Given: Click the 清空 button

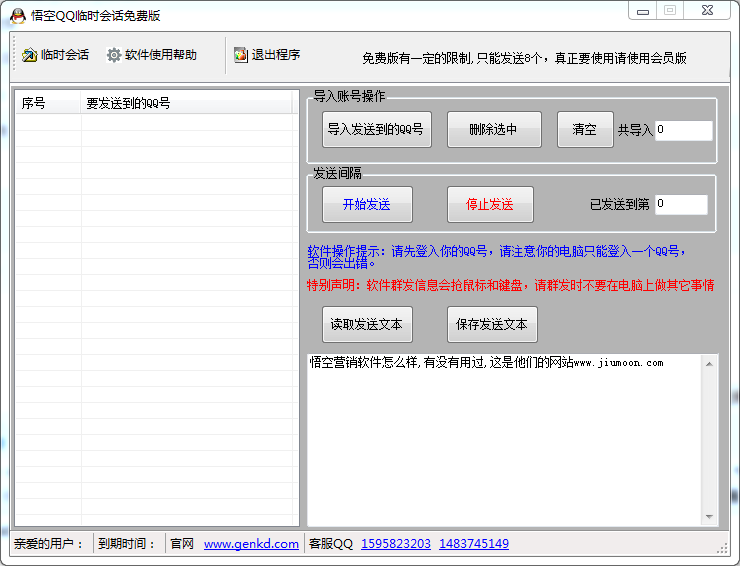Looking at the screenshot, I should [x=584, y=130].
